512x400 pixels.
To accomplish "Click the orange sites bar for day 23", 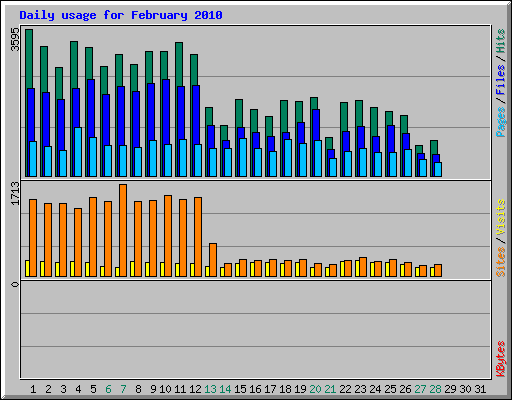I will (363, 267).
